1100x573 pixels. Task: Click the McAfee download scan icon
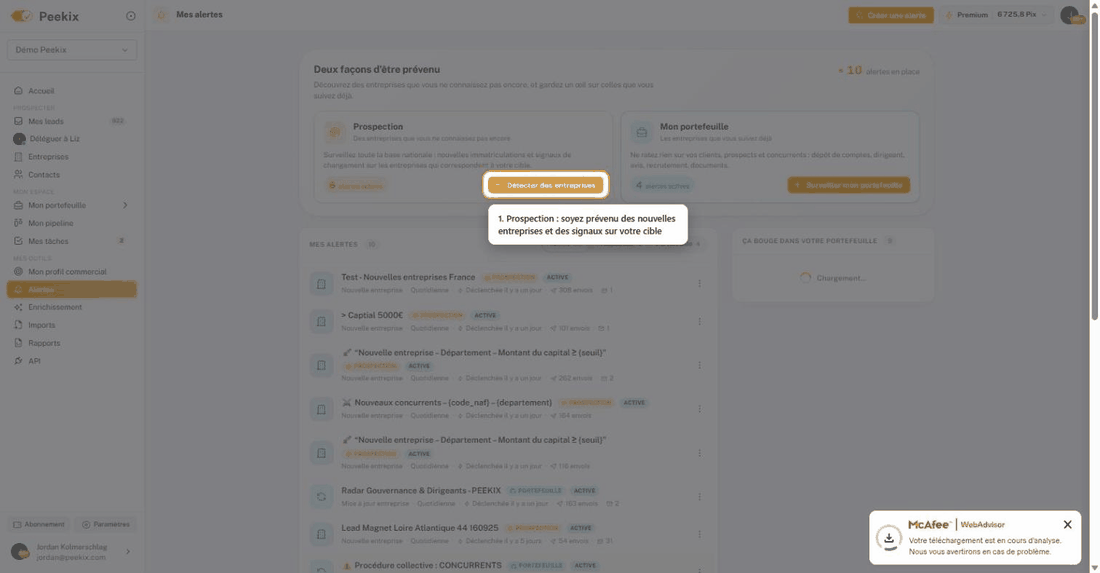coord(889,538)
